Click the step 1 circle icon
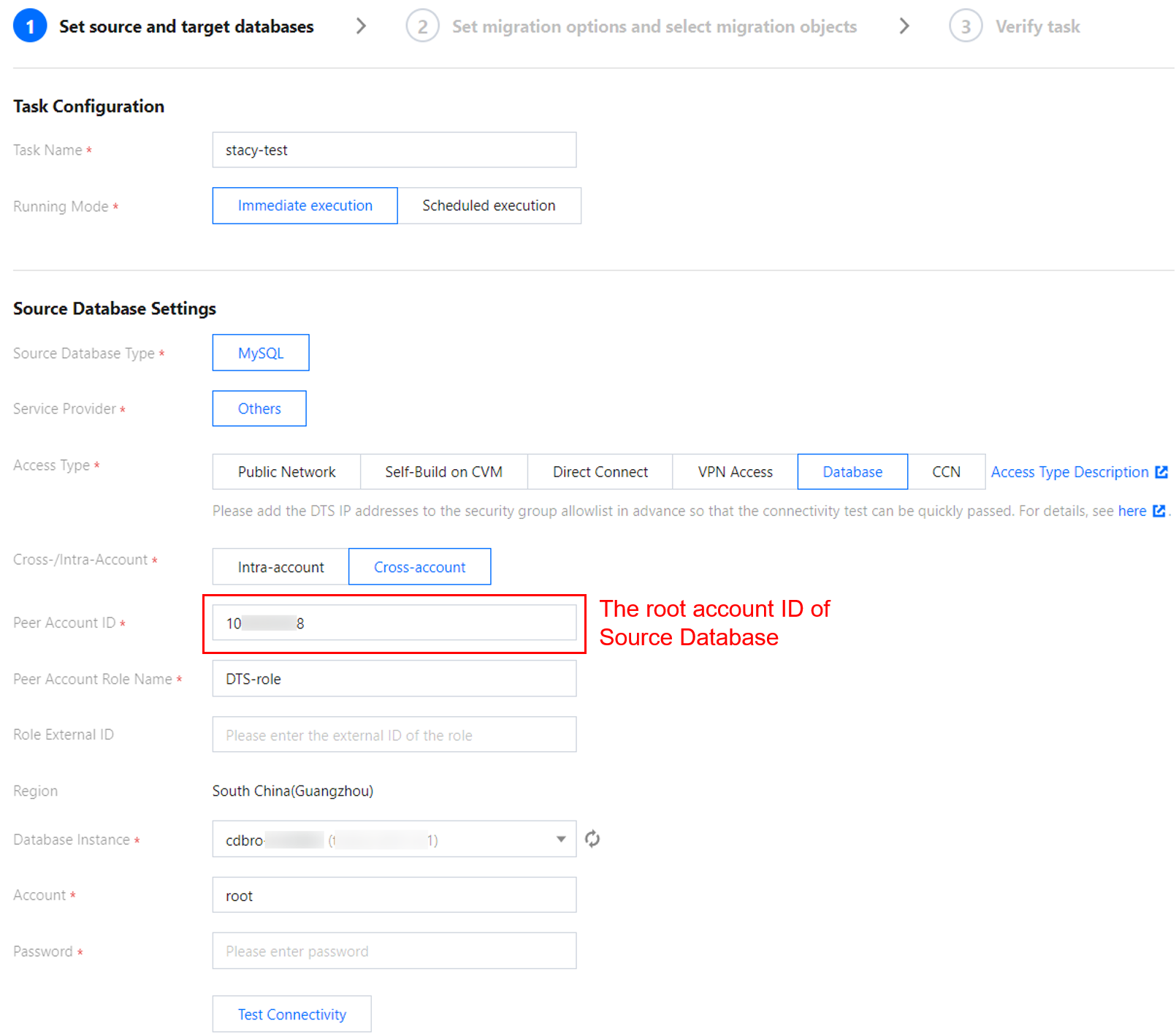1176x1034 pixels. click(x=30, y=26)
